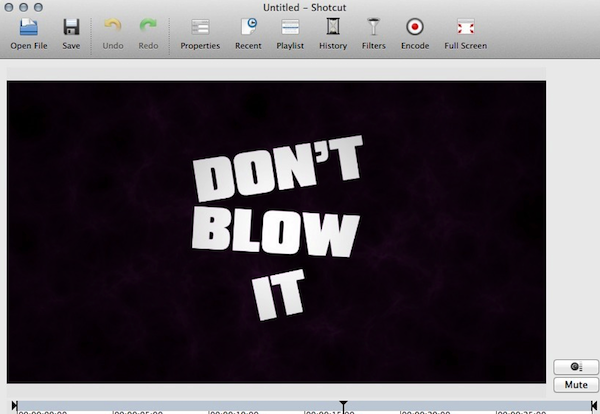Image resolution: width=600 pixels, height=414 pixels.
Task: Select the in-point marker at scrub bar start
Action: [14, 406]
